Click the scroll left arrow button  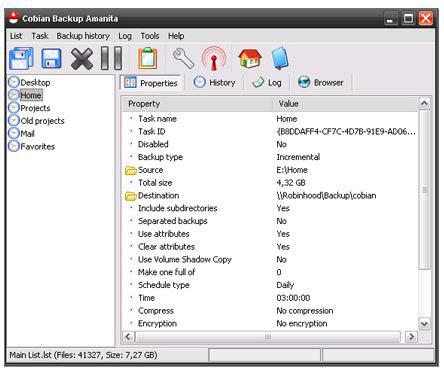128,337
